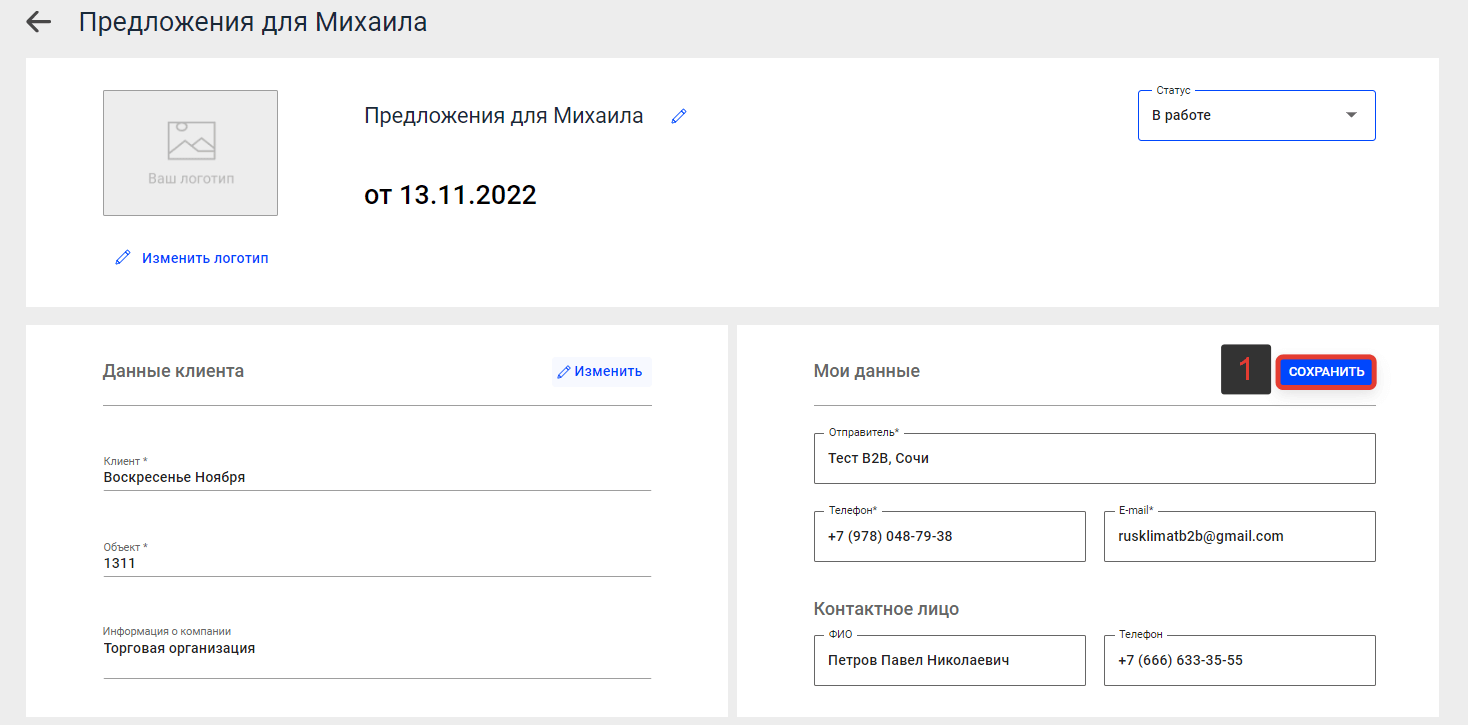The image size is (1468, 725).
Task: Click the date text 'от 13.11.2022'
Action: tap(450, 194)
